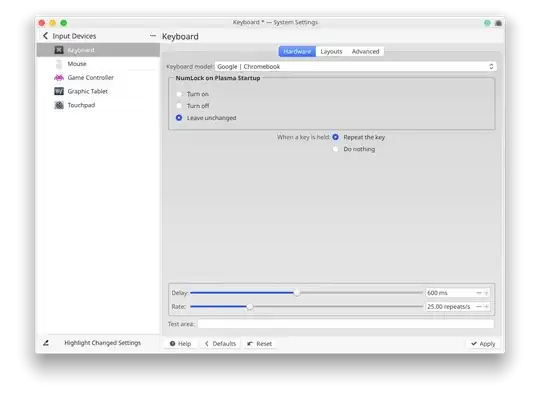Switch to the Advanced tab
The width and height of the screenshot is (540, 393).
(x=365, y=52)
